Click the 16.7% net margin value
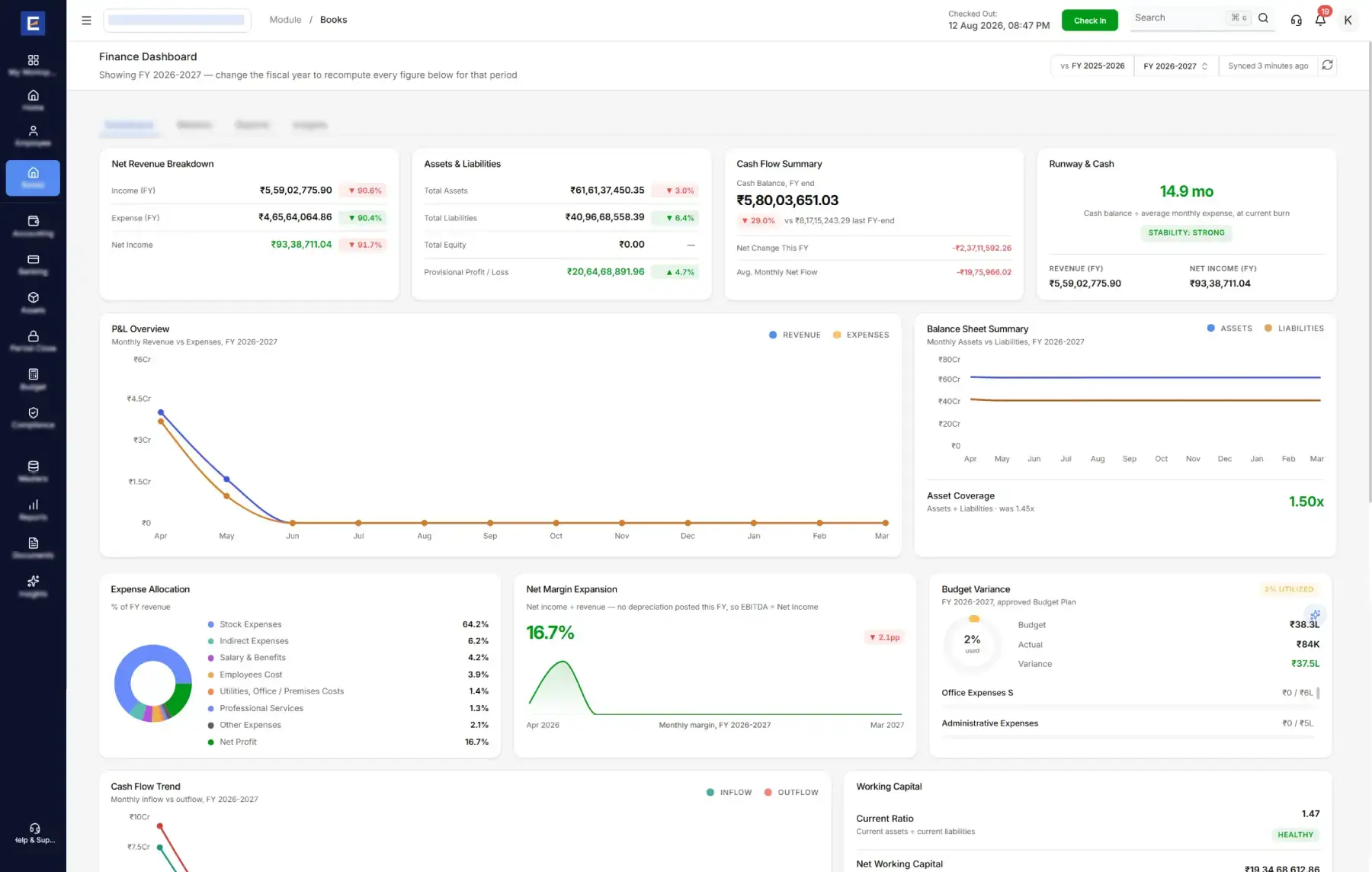The width and height of the screenshot is (1372, 872). (x=550, y=633)
